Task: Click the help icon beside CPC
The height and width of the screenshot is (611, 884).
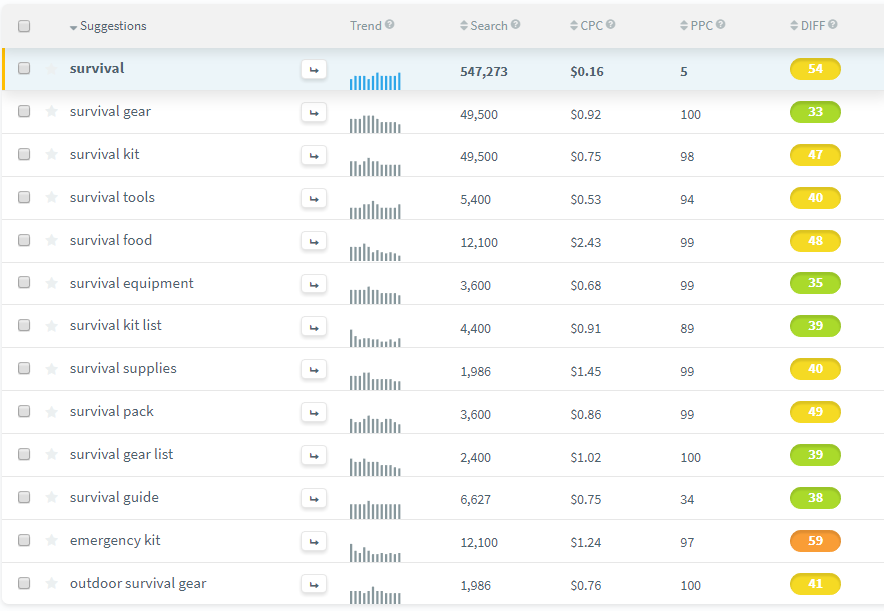Action: click(x=611, y=25)
